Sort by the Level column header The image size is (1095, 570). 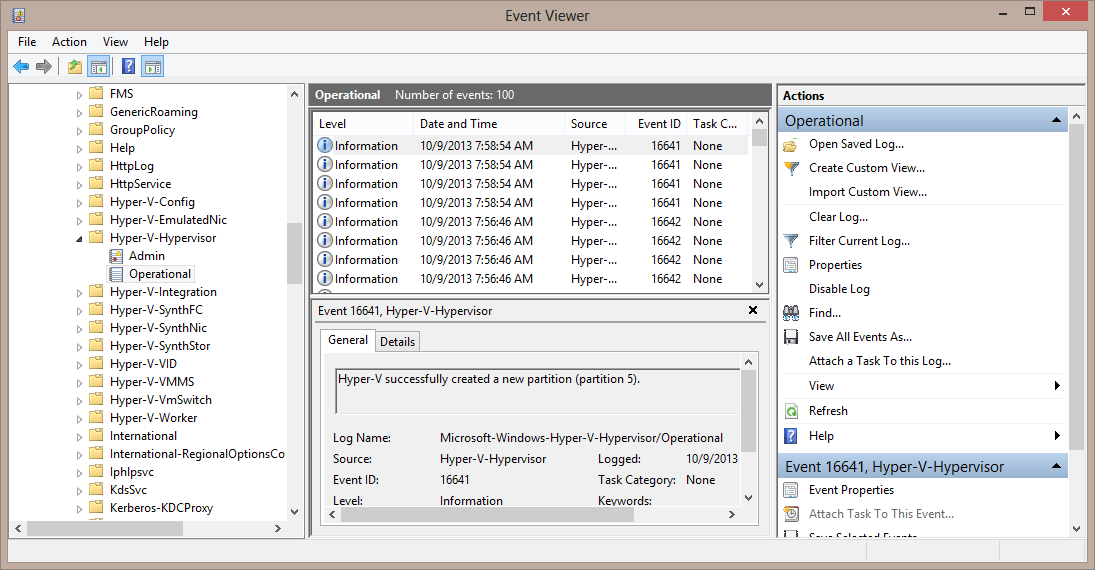[363, 124]
